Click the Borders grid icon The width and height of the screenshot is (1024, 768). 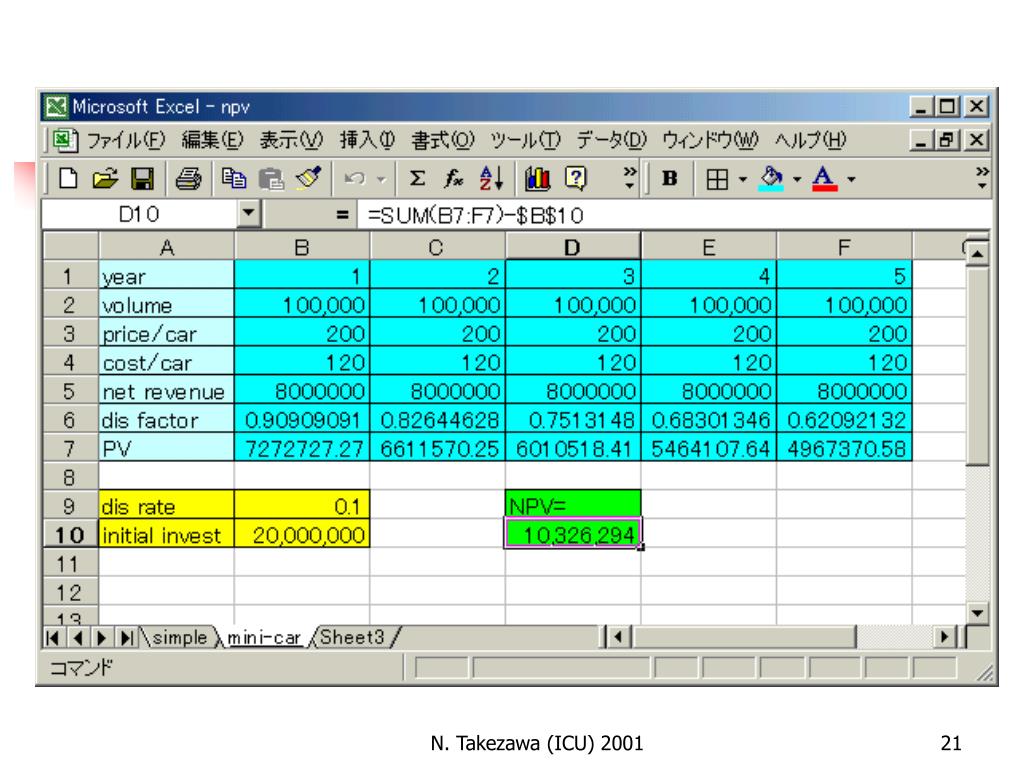[717, 179]
